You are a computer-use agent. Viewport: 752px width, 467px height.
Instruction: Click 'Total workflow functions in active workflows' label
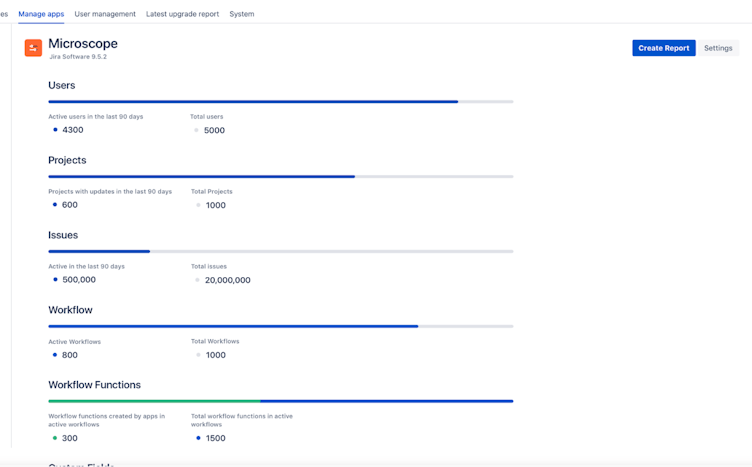242,420
